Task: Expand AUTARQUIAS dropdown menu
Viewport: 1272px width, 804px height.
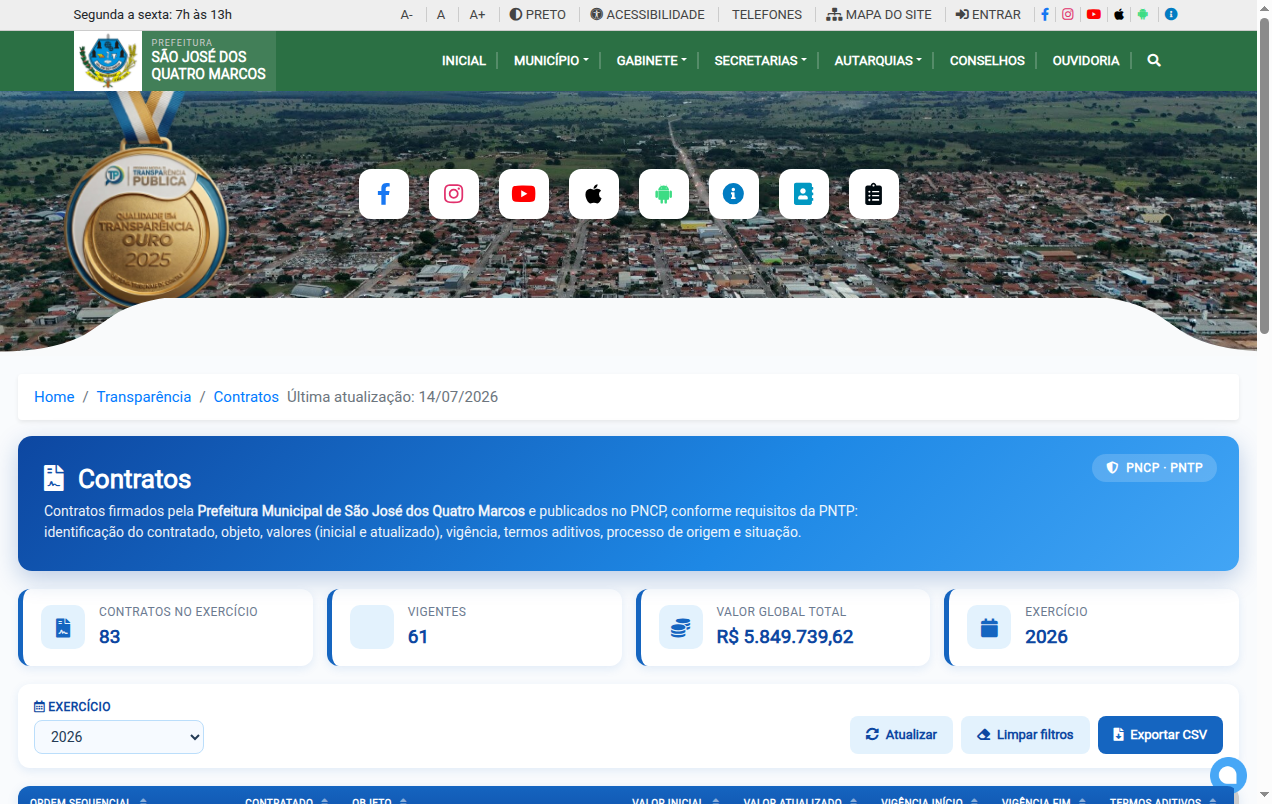Action: click(878, 61)
